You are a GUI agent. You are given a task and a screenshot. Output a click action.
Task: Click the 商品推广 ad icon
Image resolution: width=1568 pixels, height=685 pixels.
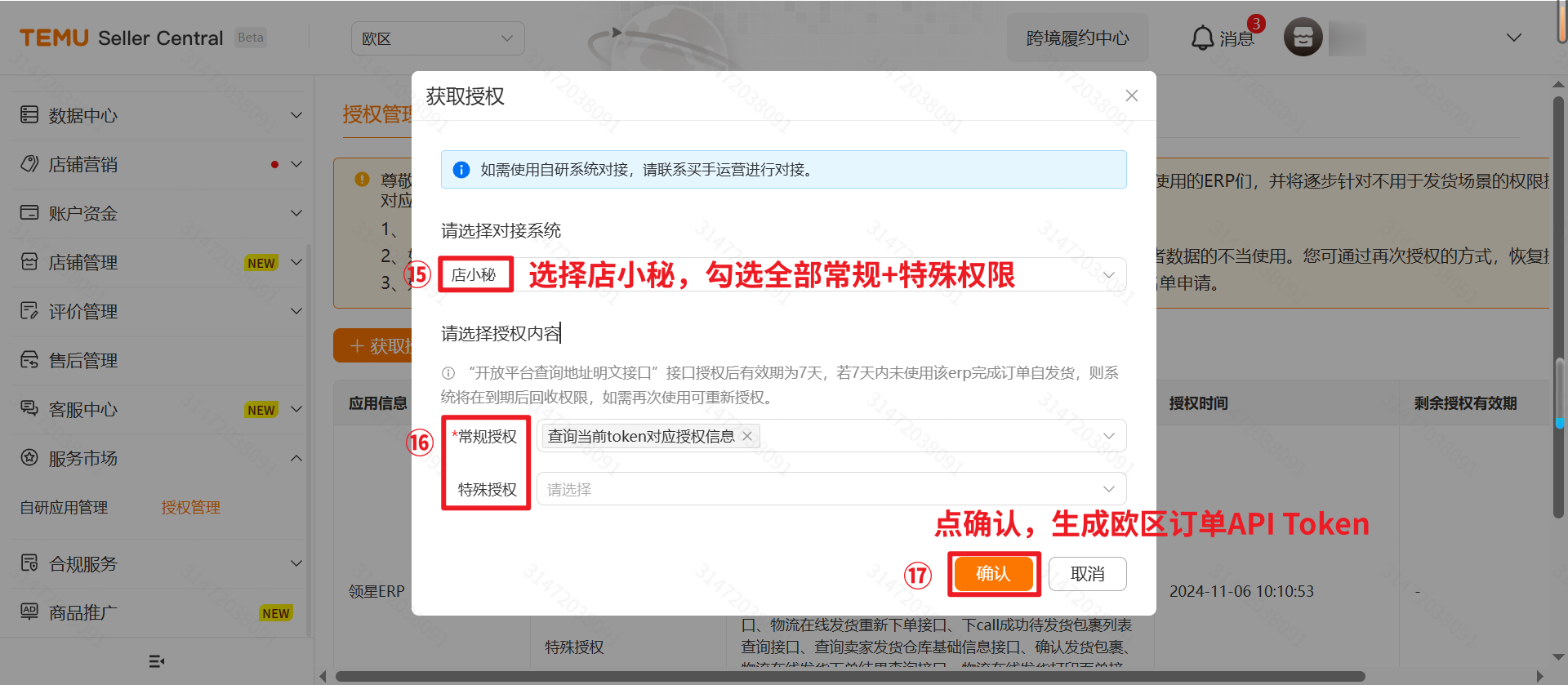(x=29, y=612)
